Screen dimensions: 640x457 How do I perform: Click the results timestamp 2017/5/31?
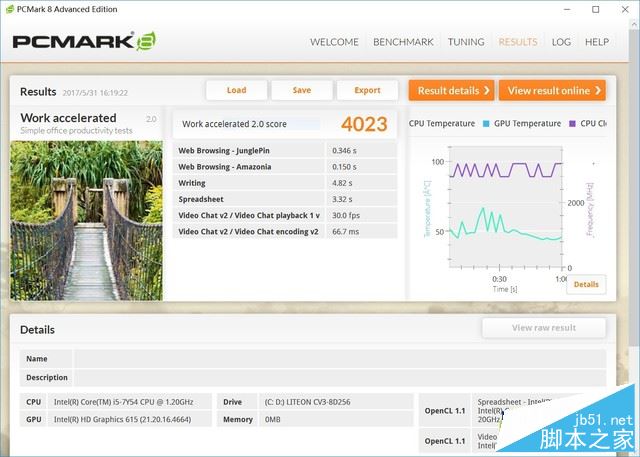pos(95,93)
